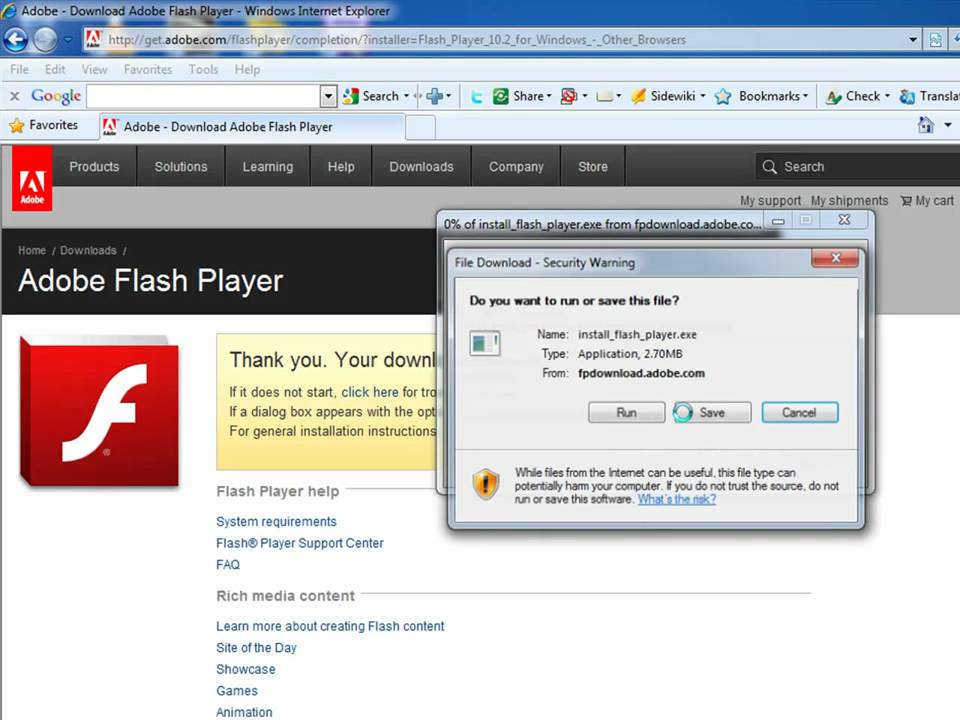Click the red Adobe logo
Screen dimensions: 960x720
pos(32,178)
